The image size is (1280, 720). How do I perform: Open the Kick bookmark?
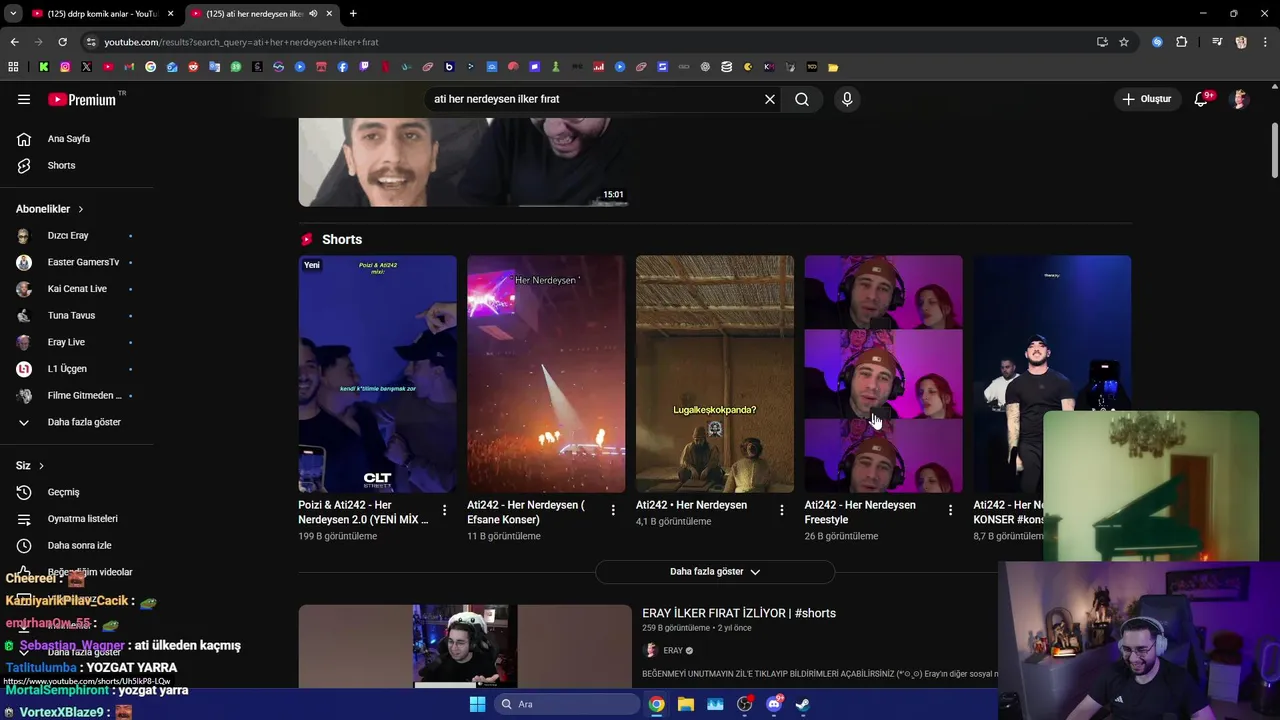(x=44, y=67)
